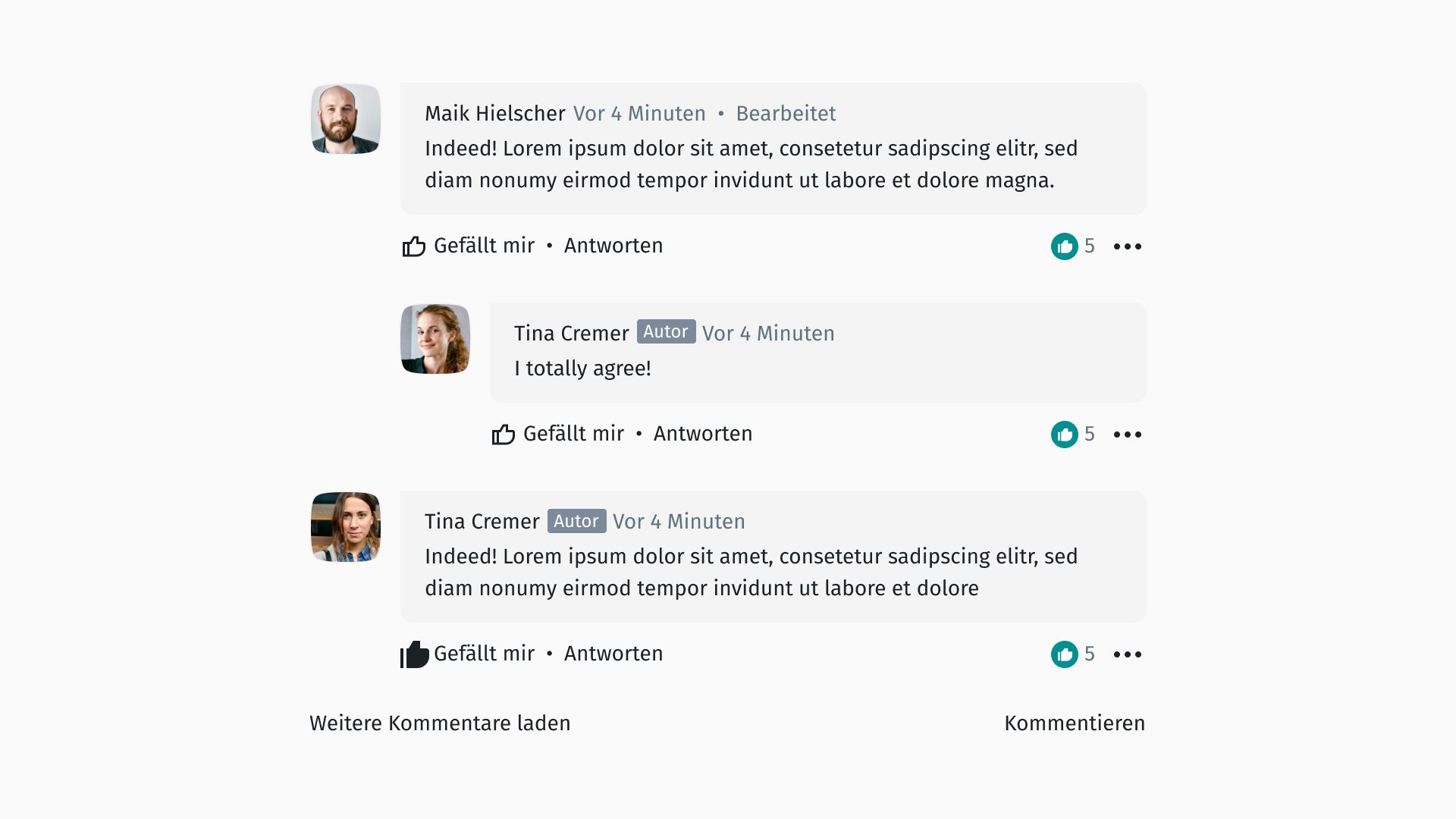Open the three-dot menu on Maik's comment

coord(1128,246)
